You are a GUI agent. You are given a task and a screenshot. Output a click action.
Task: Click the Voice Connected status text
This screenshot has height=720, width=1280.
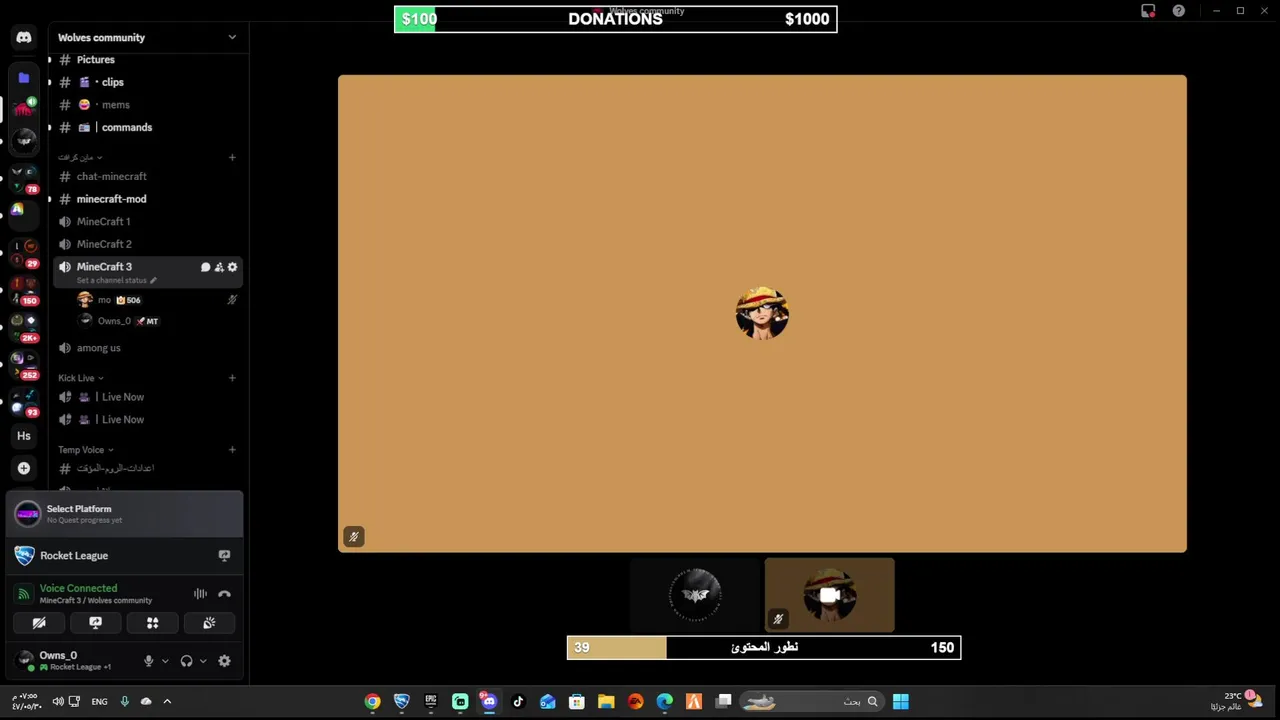click(x=78, y=589)
